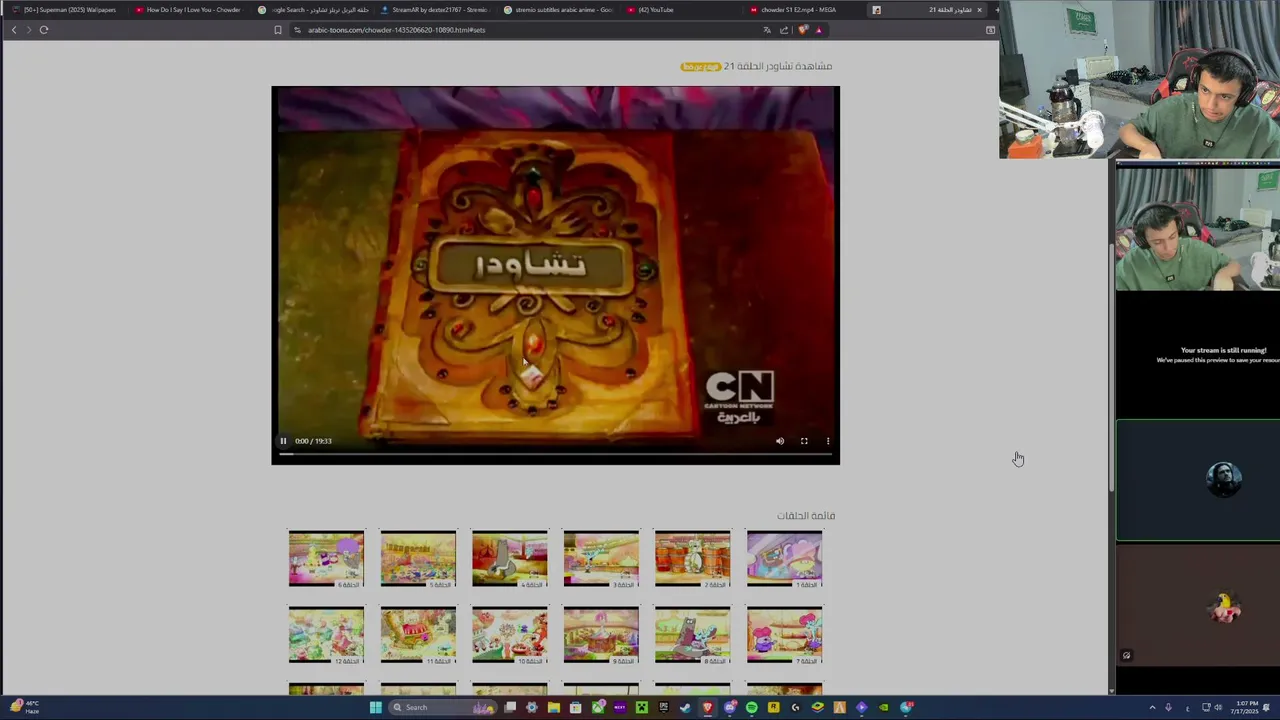Screen dimensions: 1280x720
Task: Open episode 3 thumbnail
Action: [x=601, y=558]
